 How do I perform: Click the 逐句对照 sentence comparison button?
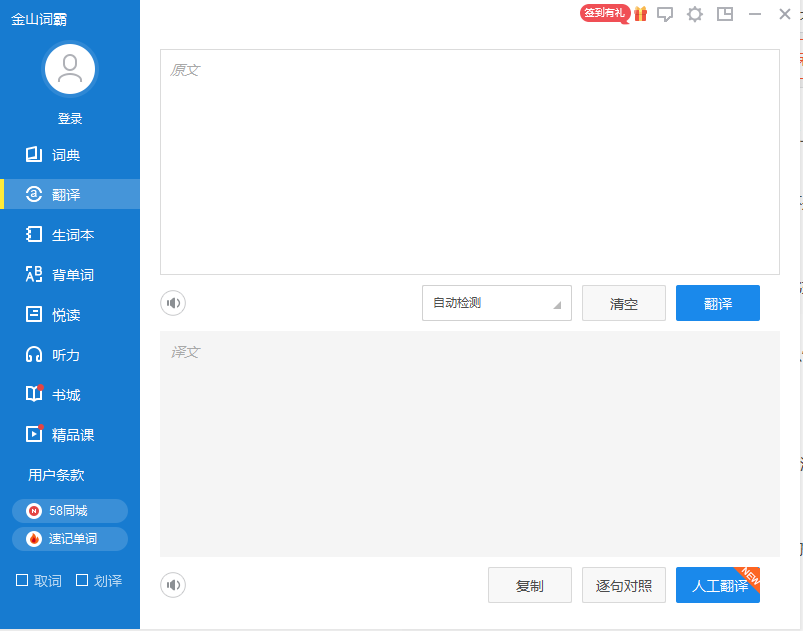pyautogui.click(x=624, y=585)
